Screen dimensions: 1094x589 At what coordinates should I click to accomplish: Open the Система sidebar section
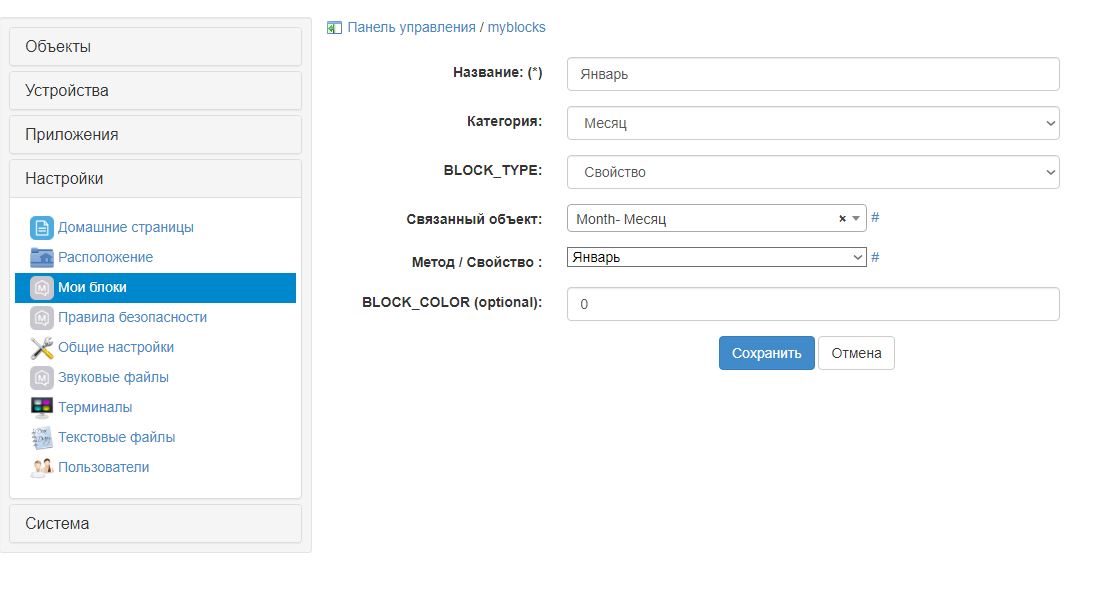[155, 523]
